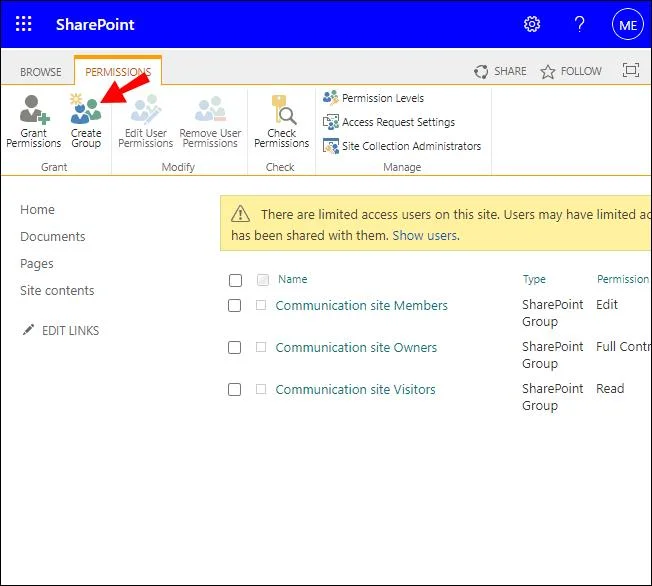The image size is (652, 586).
Task: Click the SharePoint title in header
Action: [95, 25]
